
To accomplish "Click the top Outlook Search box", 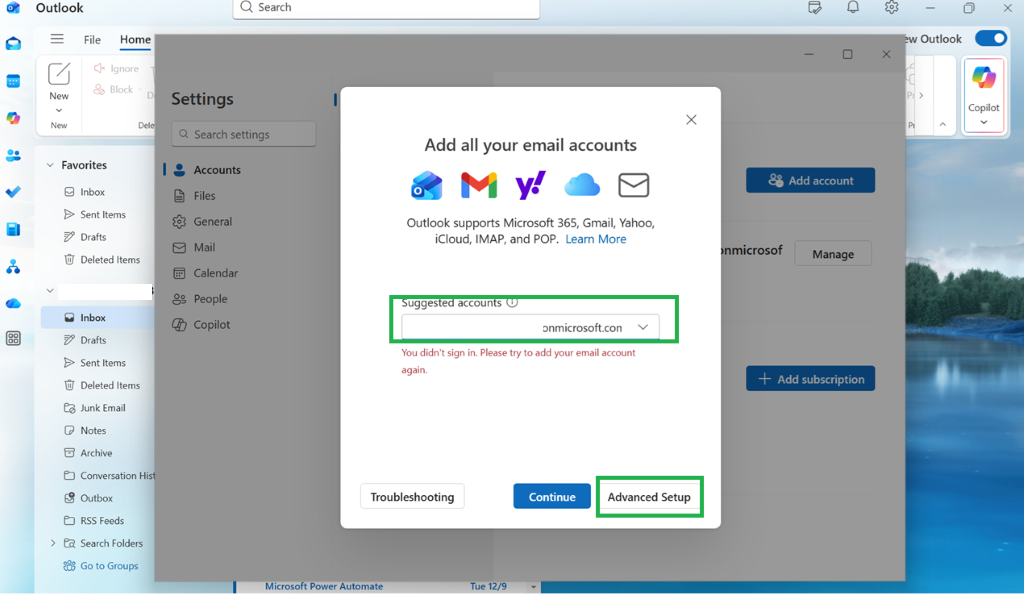I will [x=386, y=8].
